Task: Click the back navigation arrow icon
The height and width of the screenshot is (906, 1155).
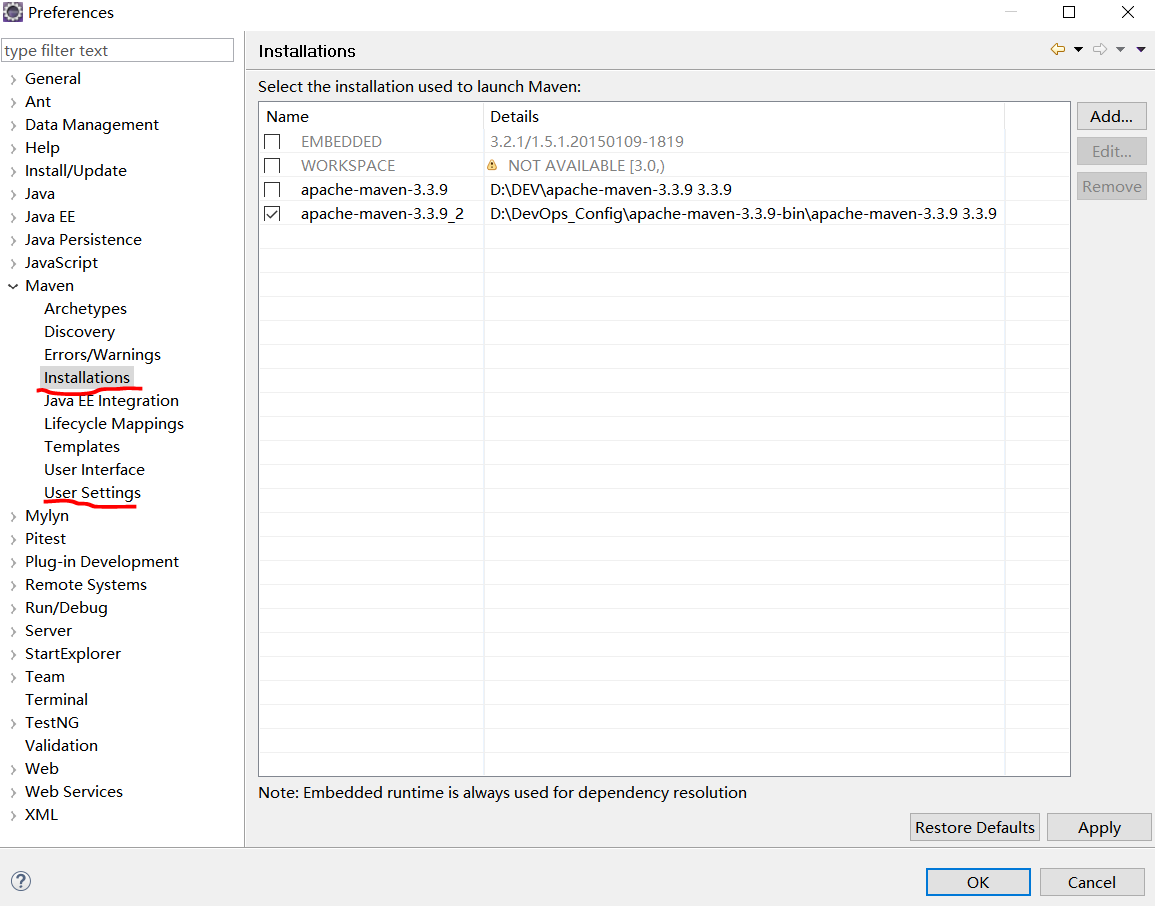Action: click(x=1057, y=50)
